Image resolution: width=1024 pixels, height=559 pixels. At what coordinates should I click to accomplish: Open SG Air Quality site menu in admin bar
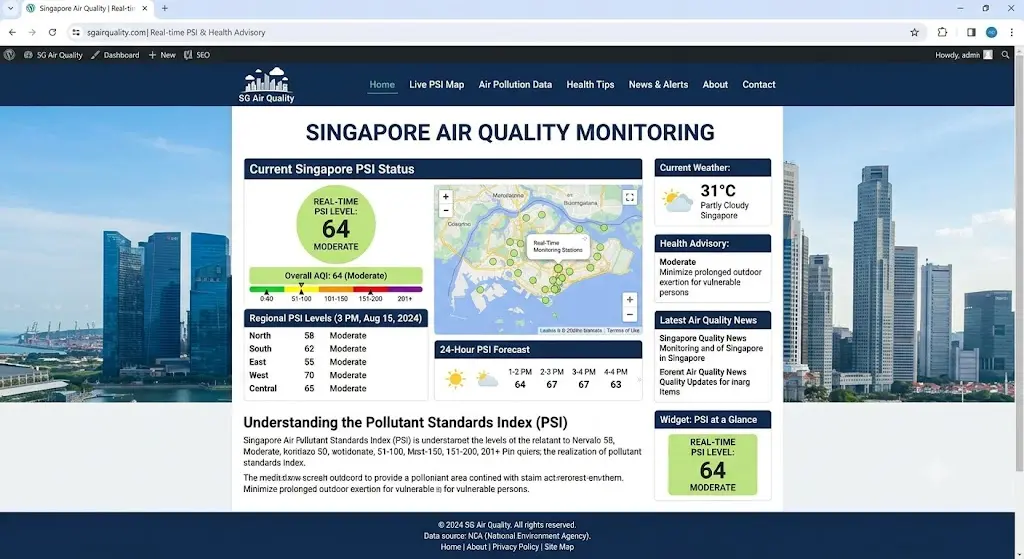coord(53,55)
